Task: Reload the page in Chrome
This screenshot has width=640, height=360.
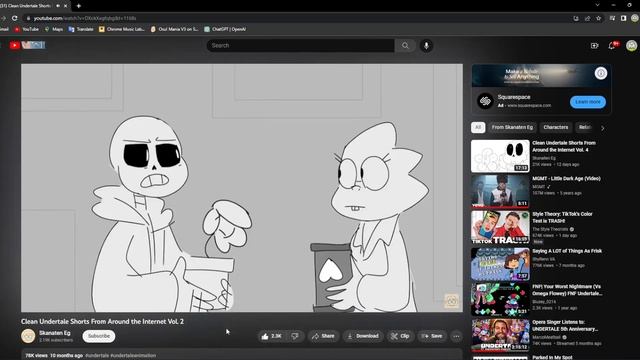Action: 15,18
